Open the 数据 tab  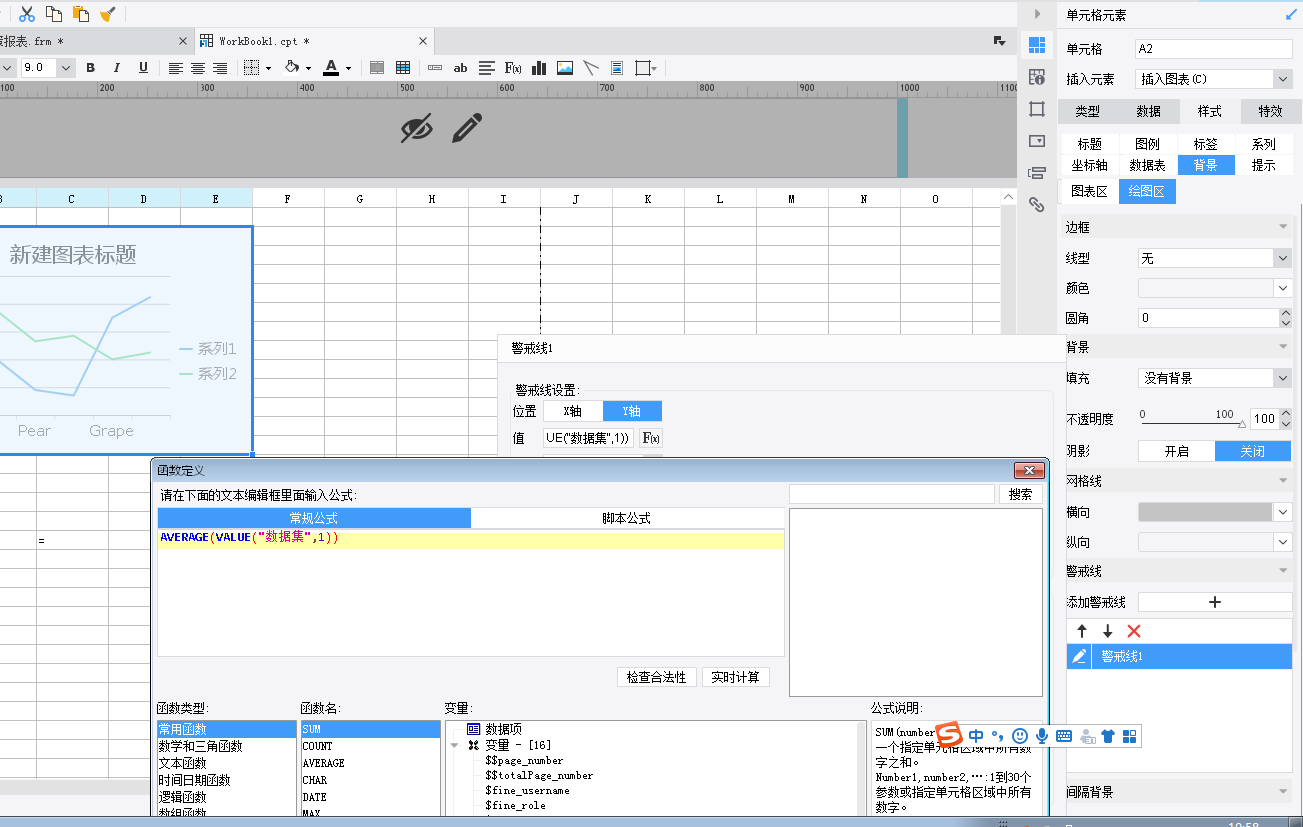[x=1148, y=111]
